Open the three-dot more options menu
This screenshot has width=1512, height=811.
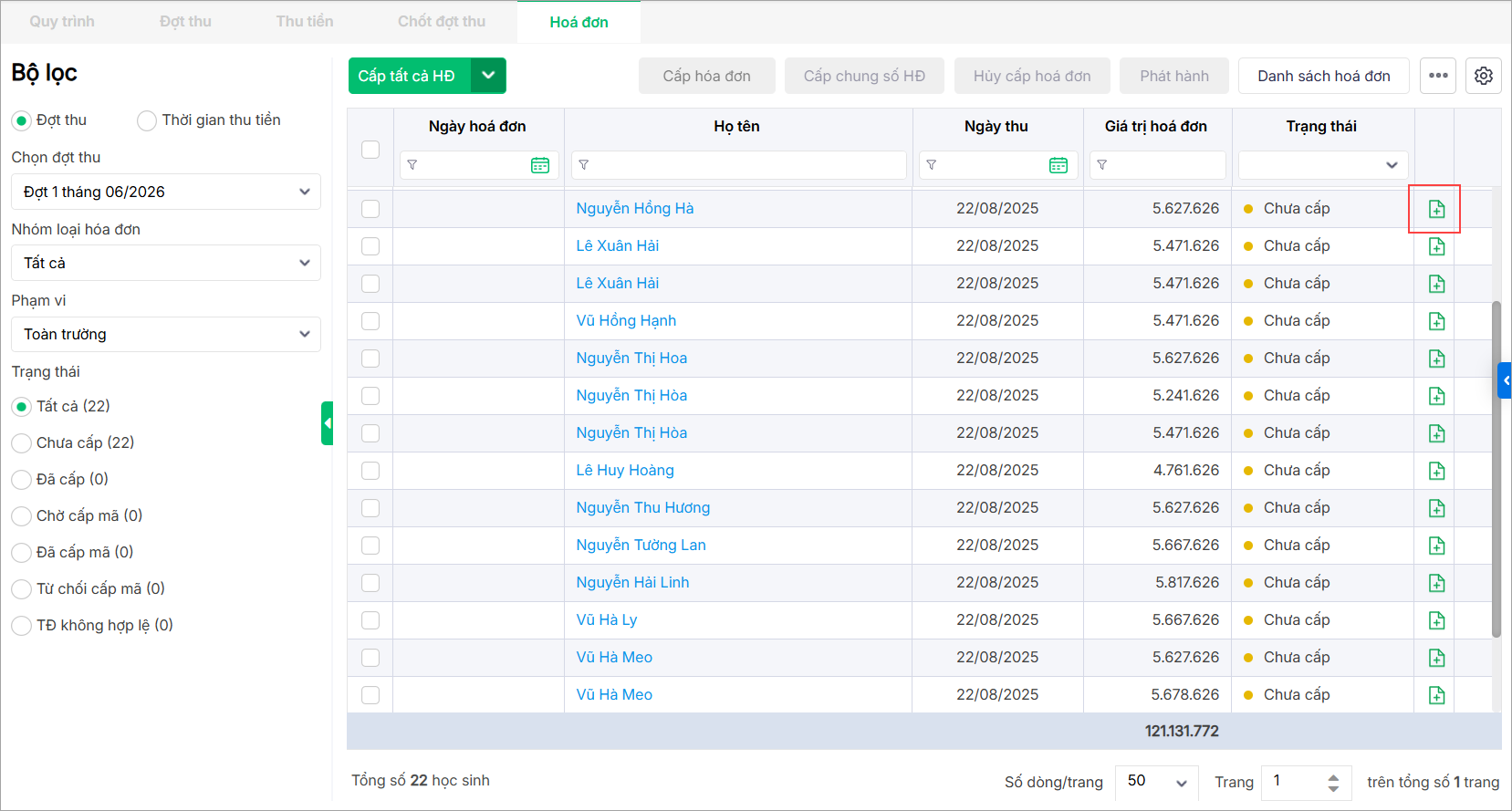(x=1438, y=76)
